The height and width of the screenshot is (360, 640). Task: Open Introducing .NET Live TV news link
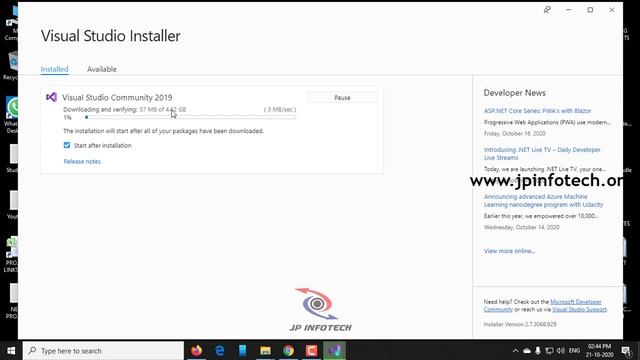542,154
